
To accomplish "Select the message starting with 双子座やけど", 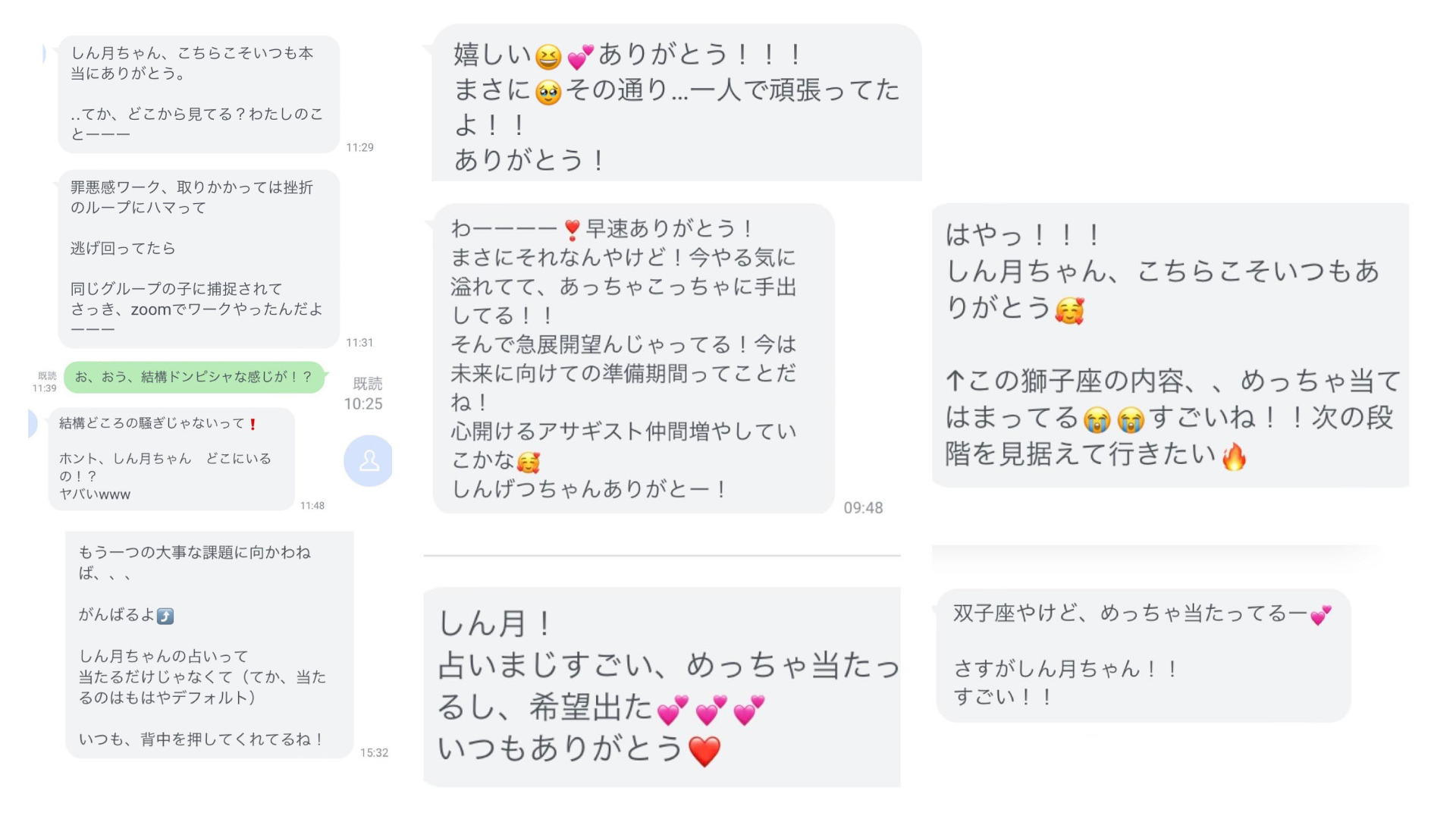I will coord(1144,655).
